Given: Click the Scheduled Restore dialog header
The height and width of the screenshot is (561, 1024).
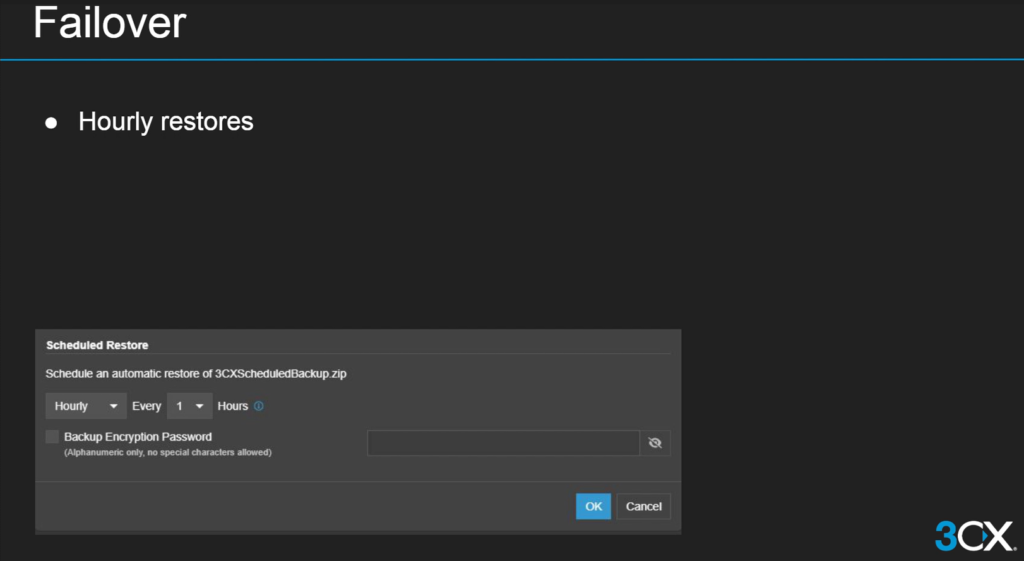Looking at the screenshot, I should 97,345.
